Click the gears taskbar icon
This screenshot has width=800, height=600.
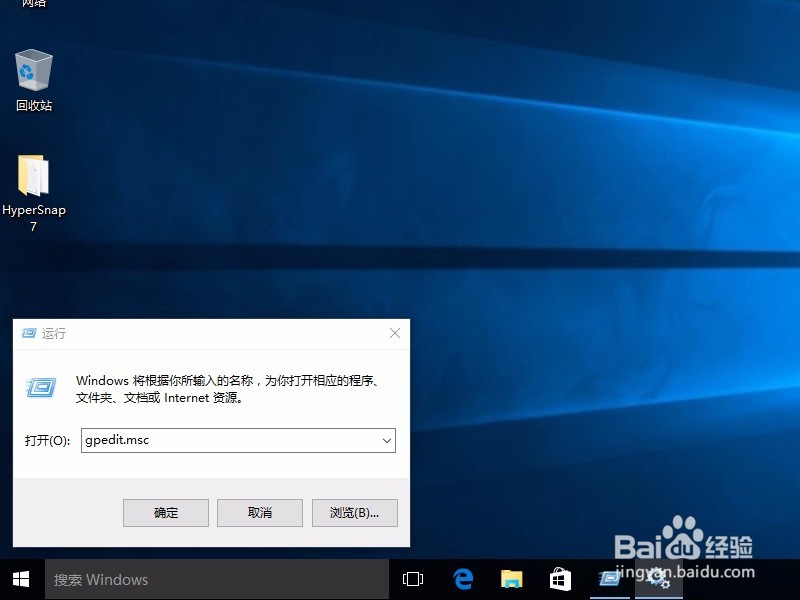pyautogui.click(x=658, y=579)
